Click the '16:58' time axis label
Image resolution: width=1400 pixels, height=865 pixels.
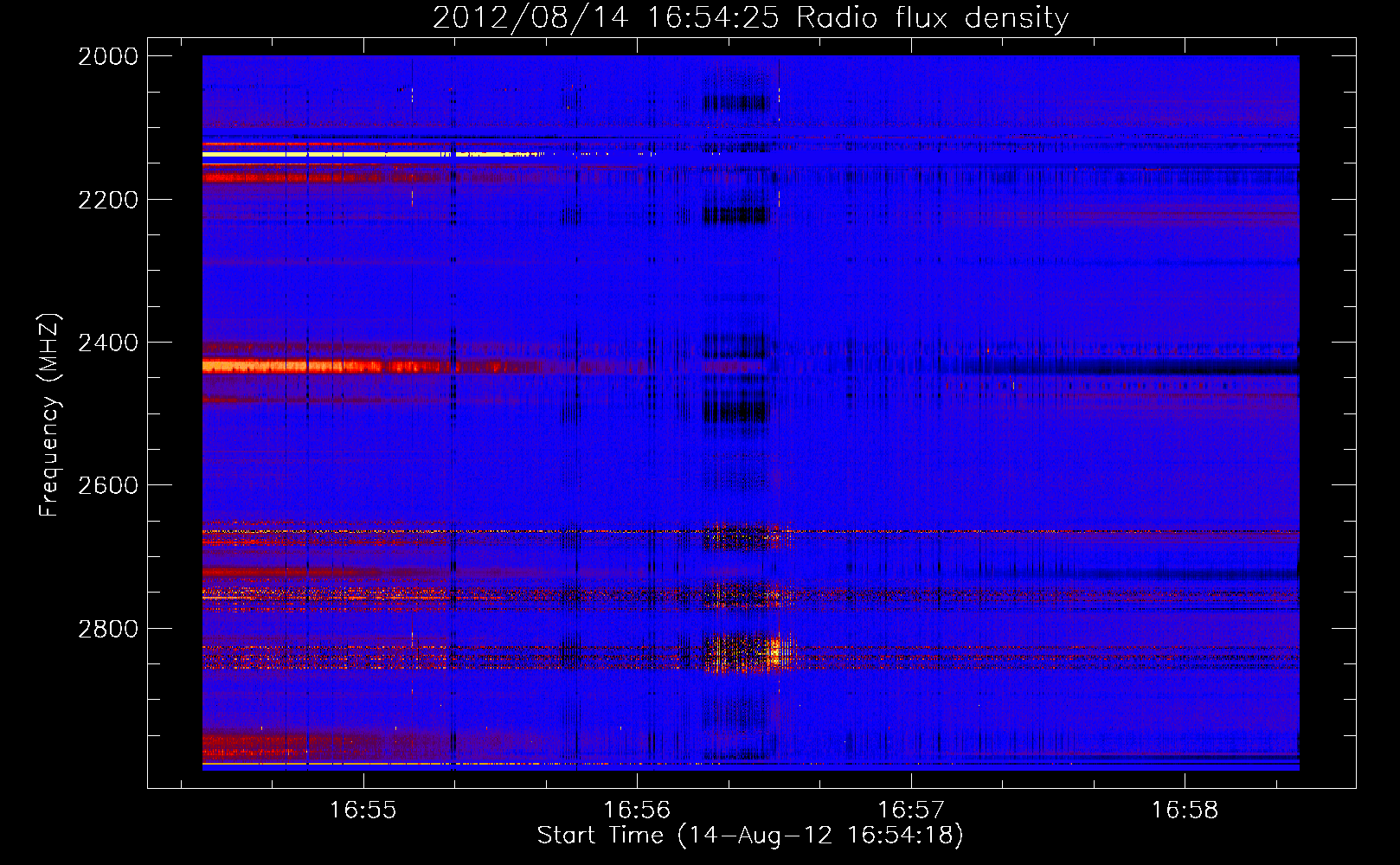1185,811
